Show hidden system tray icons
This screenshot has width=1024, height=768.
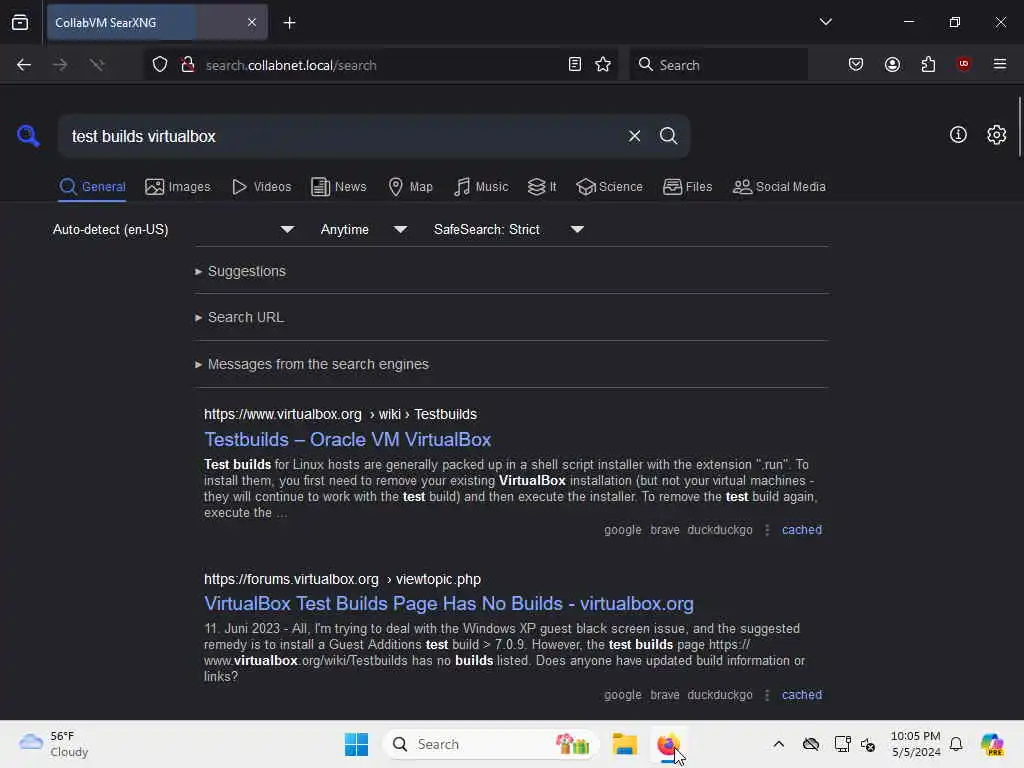tap(778, 744)
